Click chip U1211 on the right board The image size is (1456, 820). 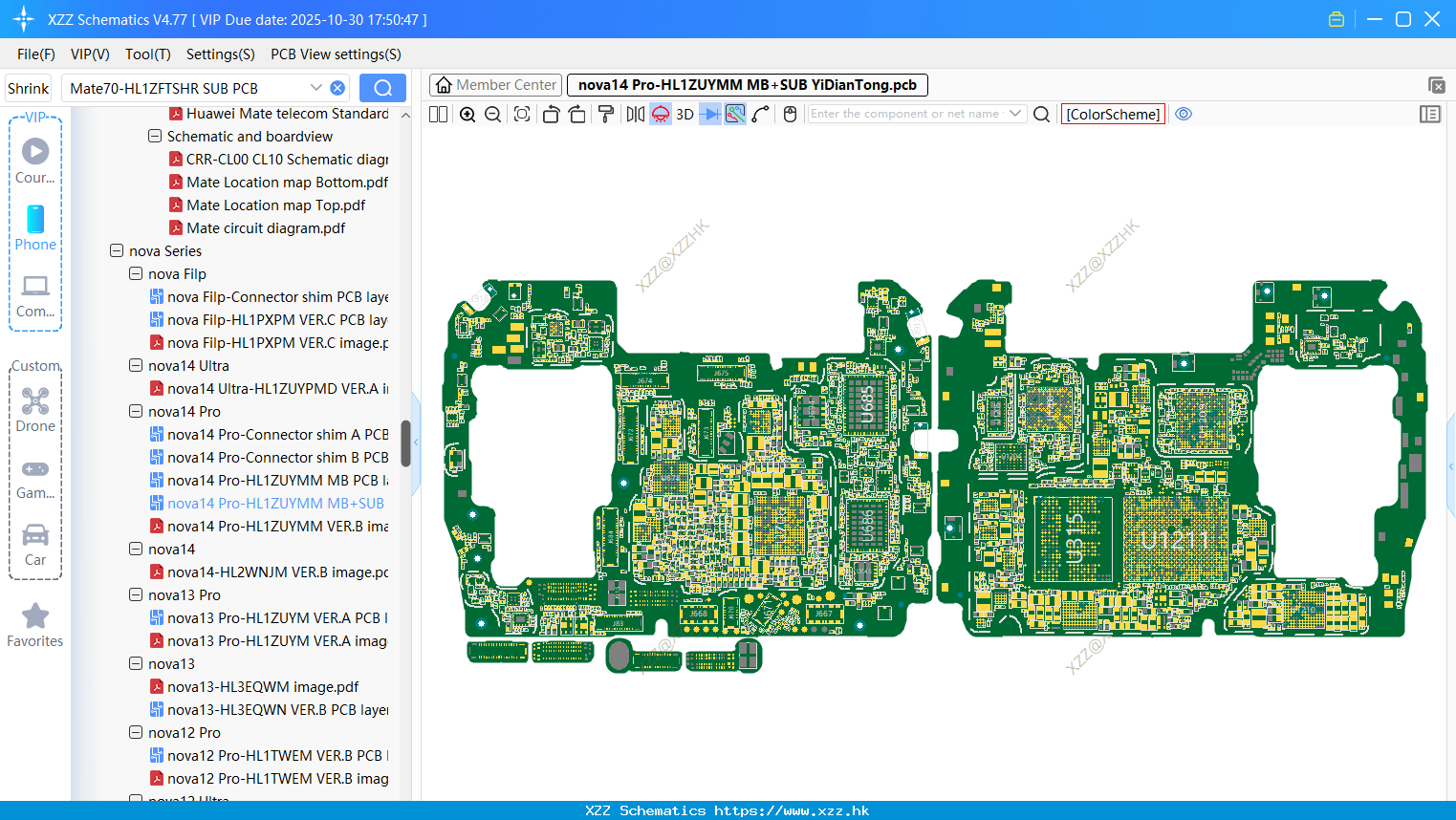[x=1174, y=540]
